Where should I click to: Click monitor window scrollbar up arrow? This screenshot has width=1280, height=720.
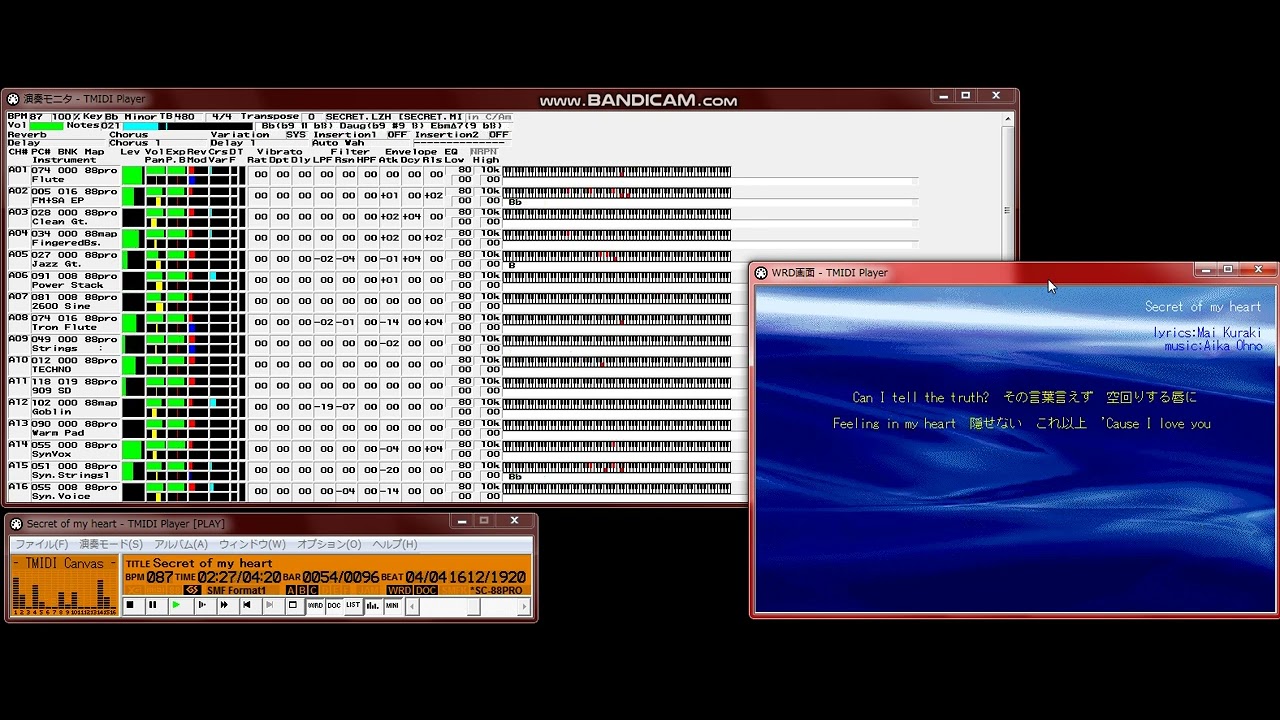1008,119
